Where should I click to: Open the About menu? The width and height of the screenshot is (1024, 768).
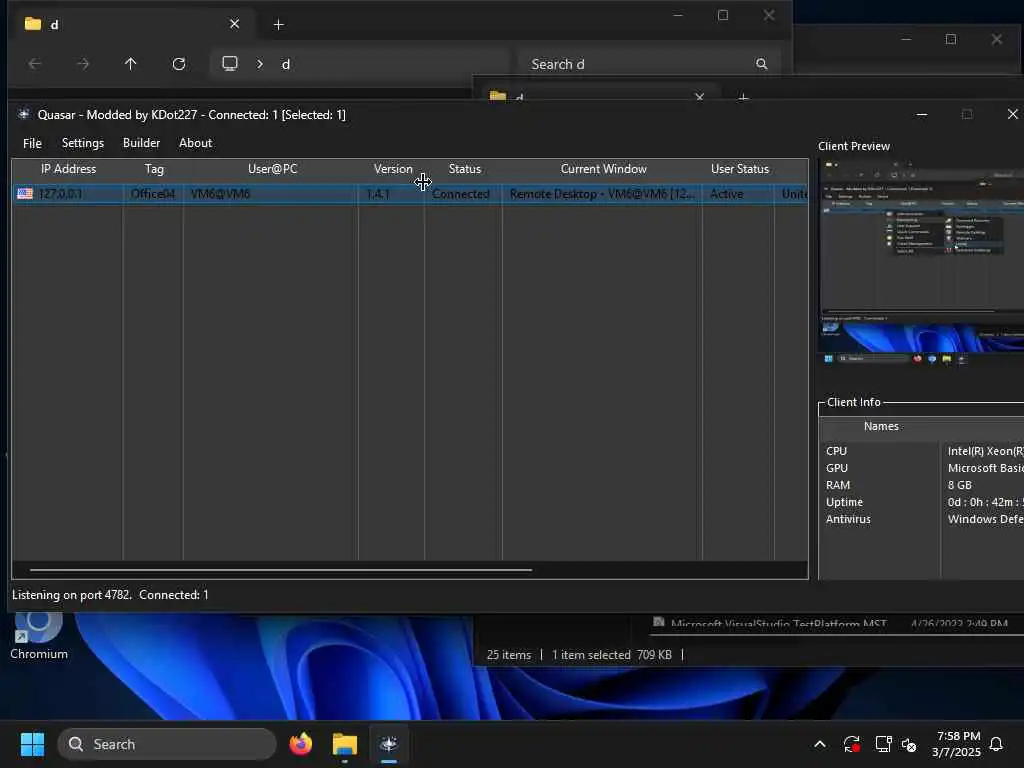[195, 143]
